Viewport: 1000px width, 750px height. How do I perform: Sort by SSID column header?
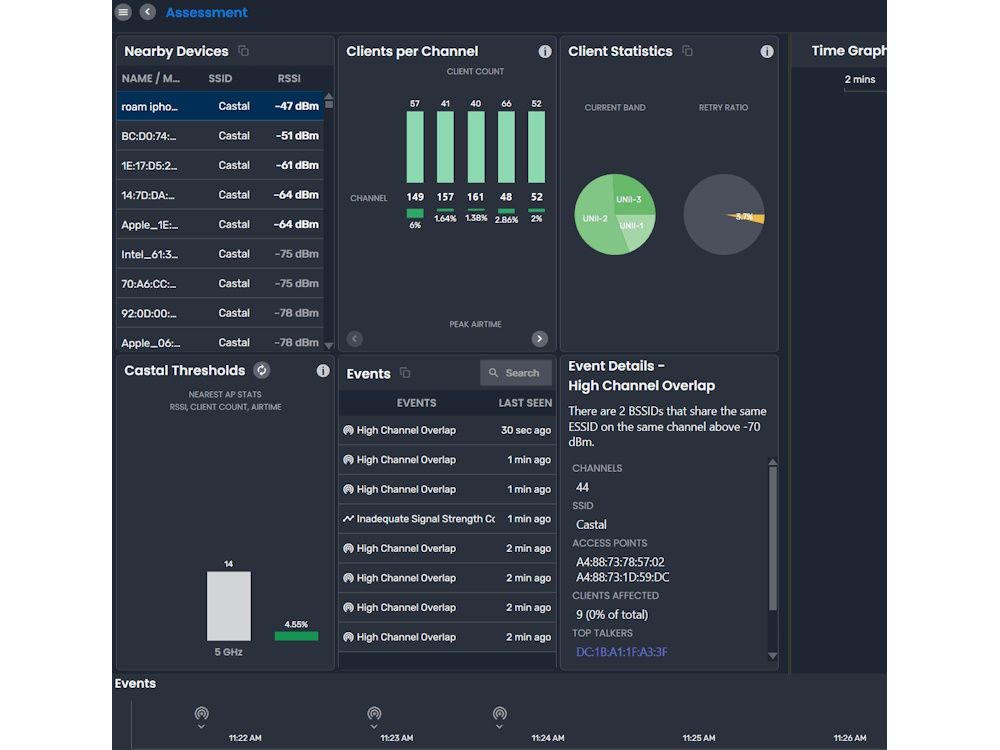click(x=220, y=78)
